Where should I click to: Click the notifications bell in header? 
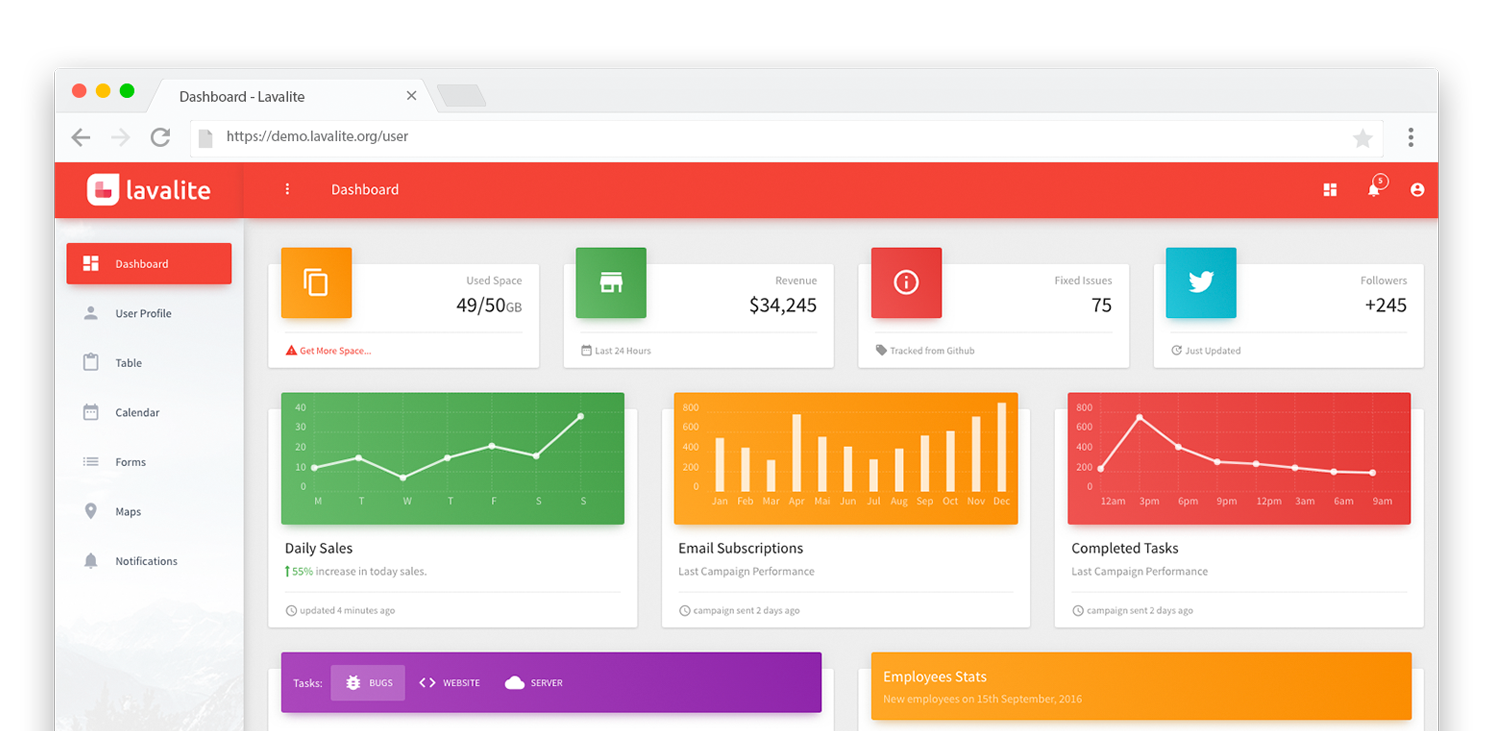tap(1374, 189)
